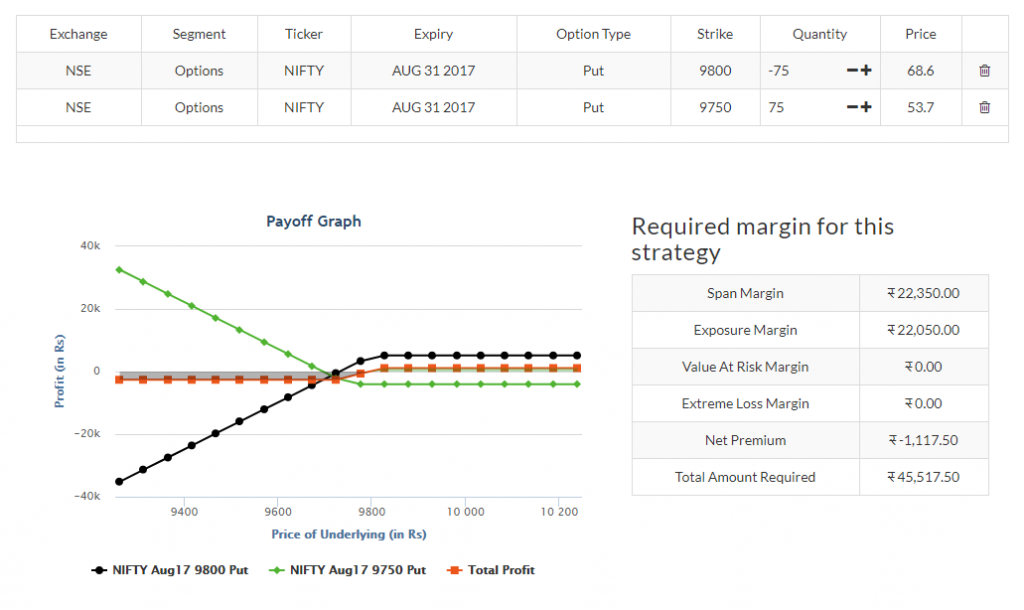Screen dimensions: 1024x610
Task: Click the Option Type column header
Action: (593, 33)
